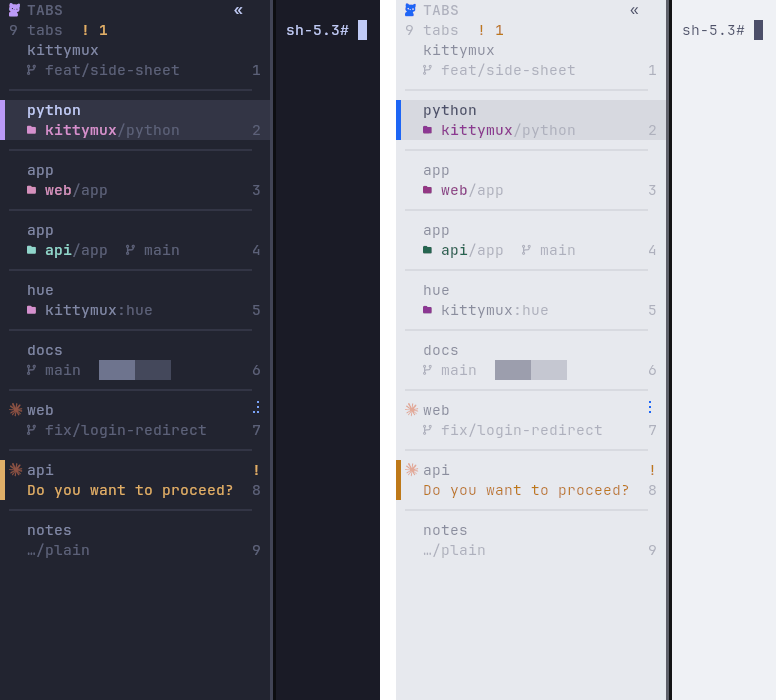This screenshot has height=700, width=776.
Task: Click the exclamation alert on api tab, dark sidebar
Action: pos(256,470)
